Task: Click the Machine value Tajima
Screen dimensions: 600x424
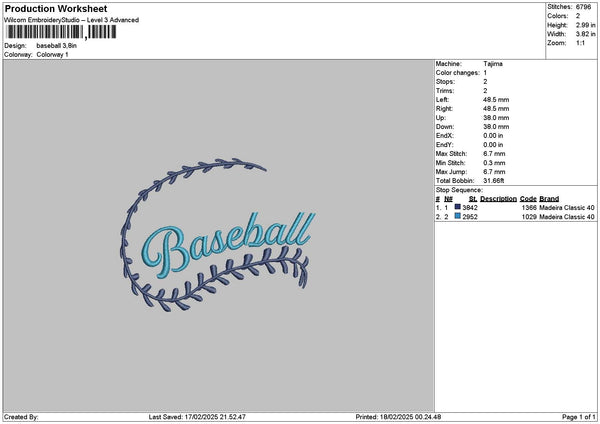Action: pyautogui.click(x=494, y=63)
